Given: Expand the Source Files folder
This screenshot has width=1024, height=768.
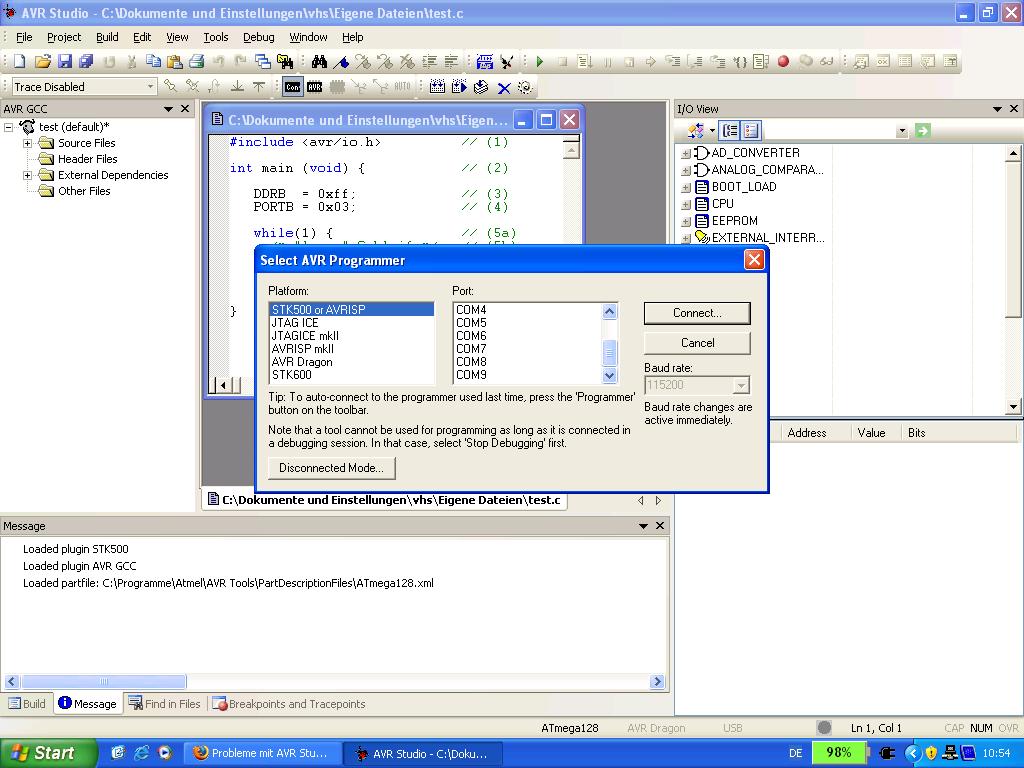Looking at the screenshot, I should (27, 143).
